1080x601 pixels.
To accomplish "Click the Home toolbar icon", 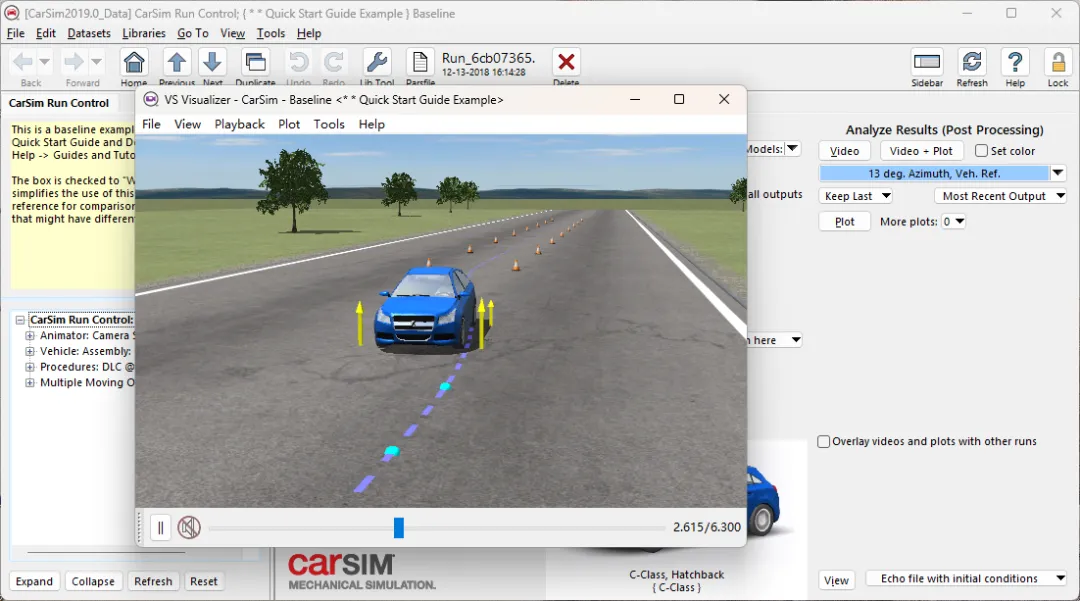I will pos(134,63).
